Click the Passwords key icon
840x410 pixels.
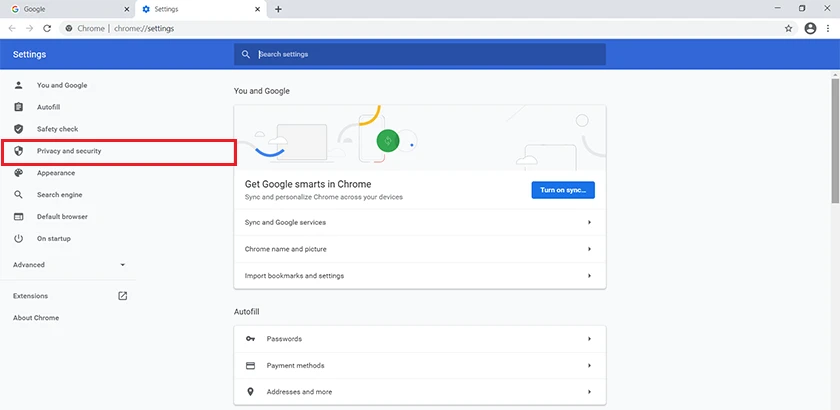(250, 339)
